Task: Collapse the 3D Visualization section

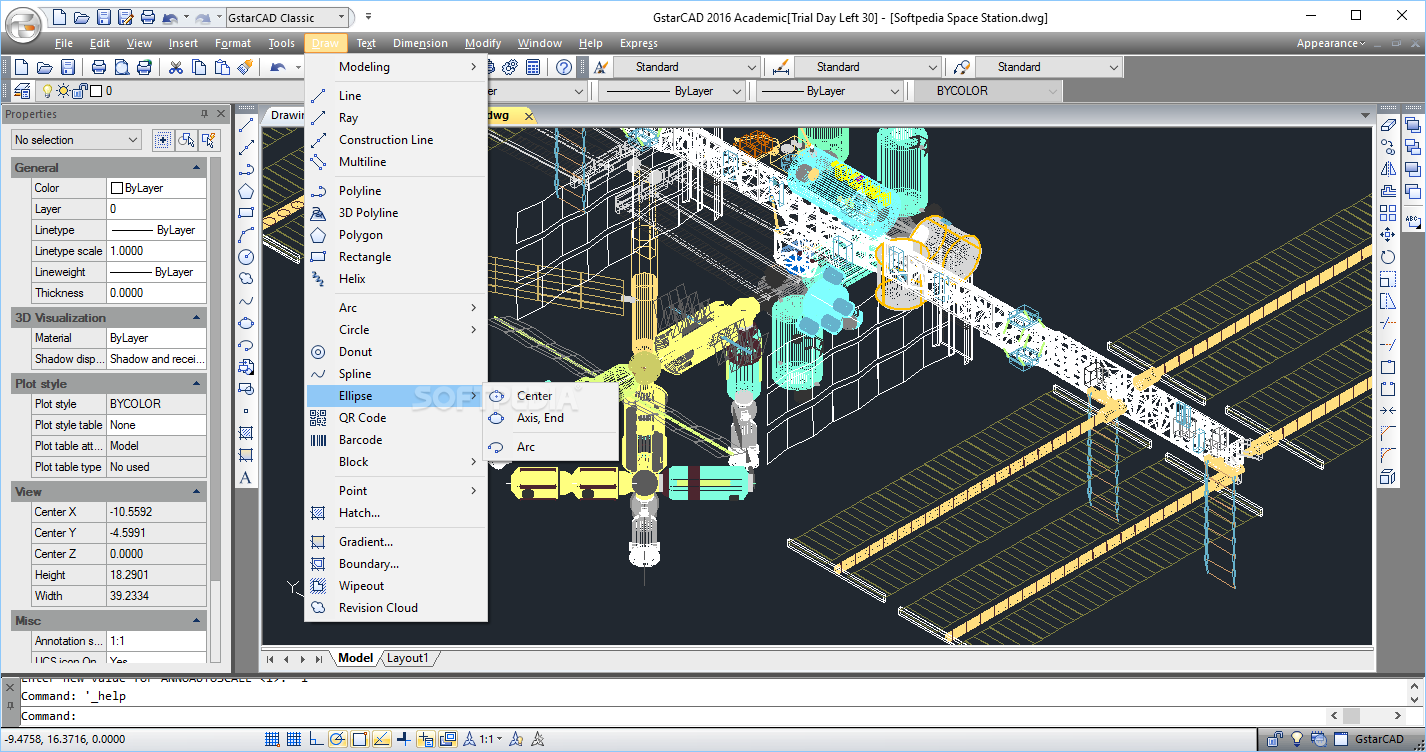Action: 197,318
